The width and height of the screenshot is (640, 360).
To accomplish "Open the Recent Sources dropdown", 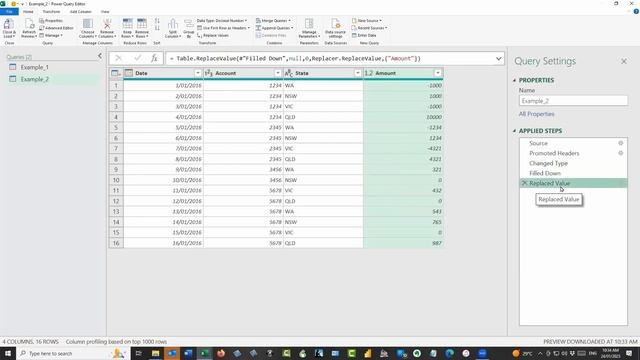I will [369, 28].
